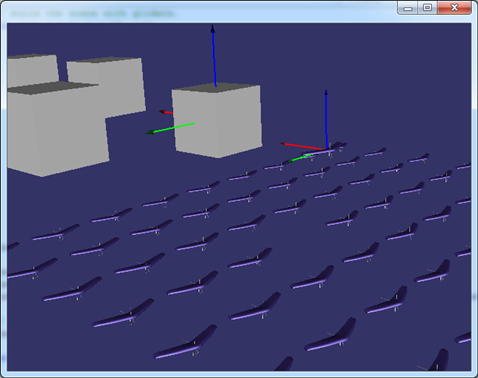Click the gray cube cut off at the left edge

pos(33,70)
